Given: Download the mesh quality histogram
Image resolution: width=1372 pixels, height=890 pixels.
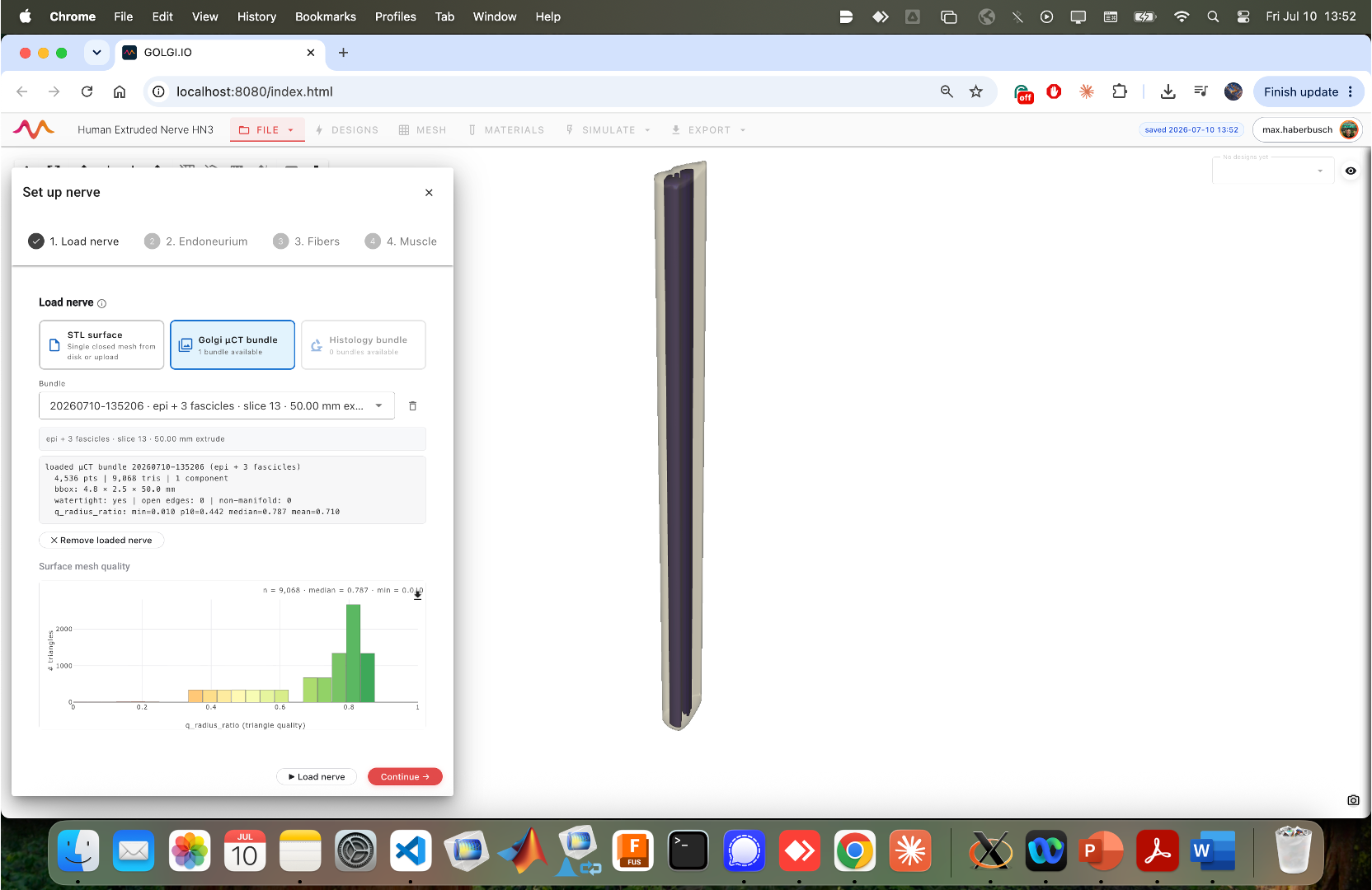Looking at the screenshot, I should pos(418,595).
